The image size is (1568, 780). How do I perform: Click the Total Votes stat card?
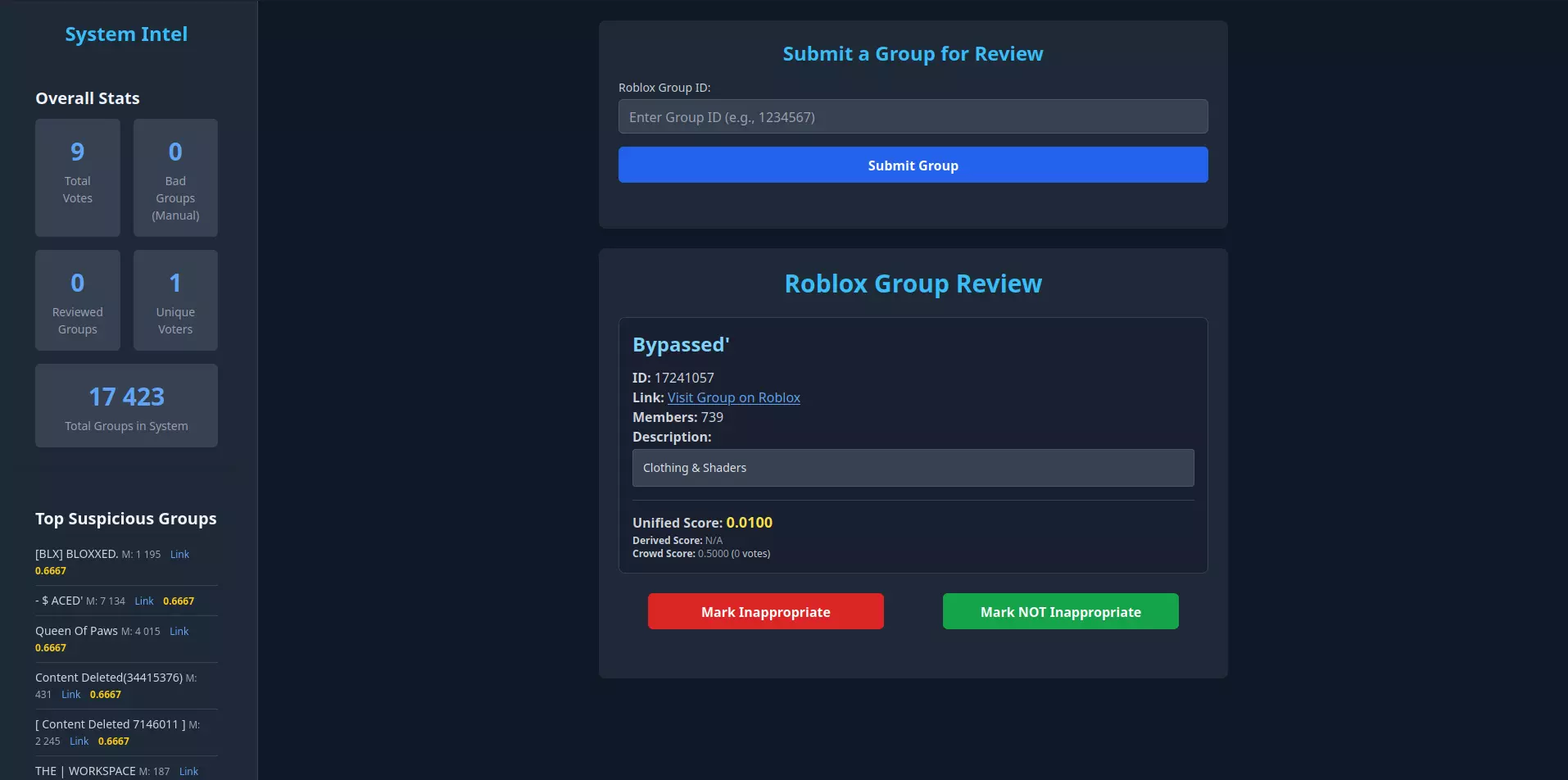click(78, 178)
